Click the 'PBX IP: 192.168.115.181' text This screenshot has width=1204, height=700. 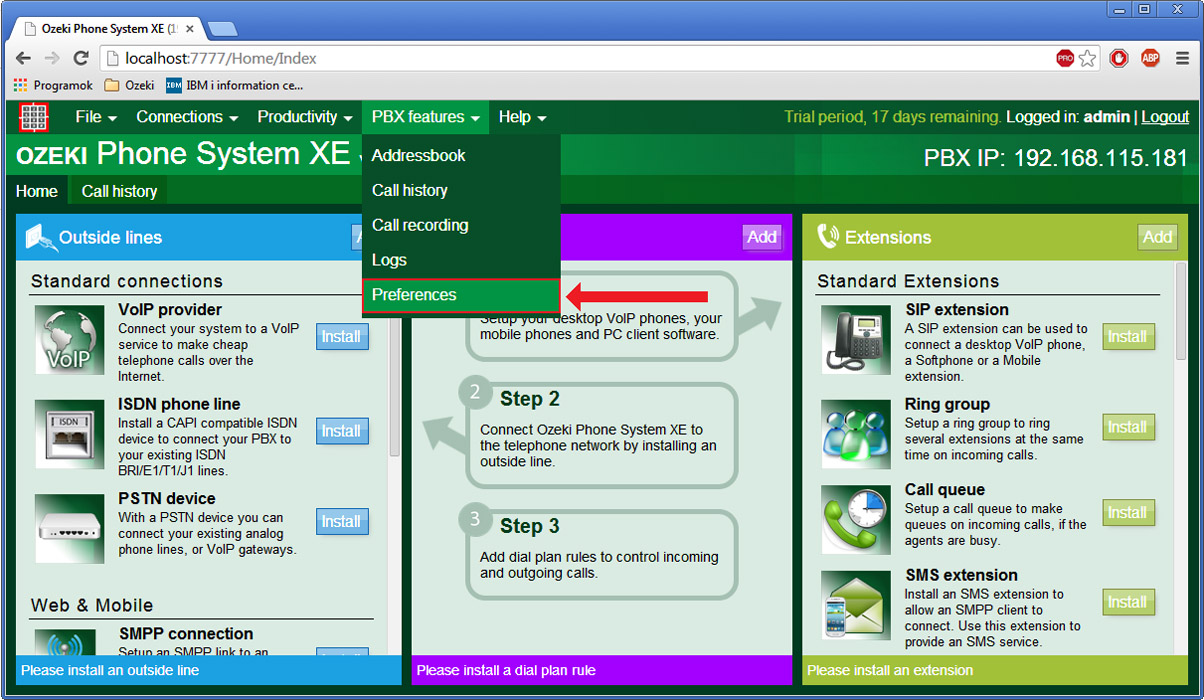tap(1056, 158)
